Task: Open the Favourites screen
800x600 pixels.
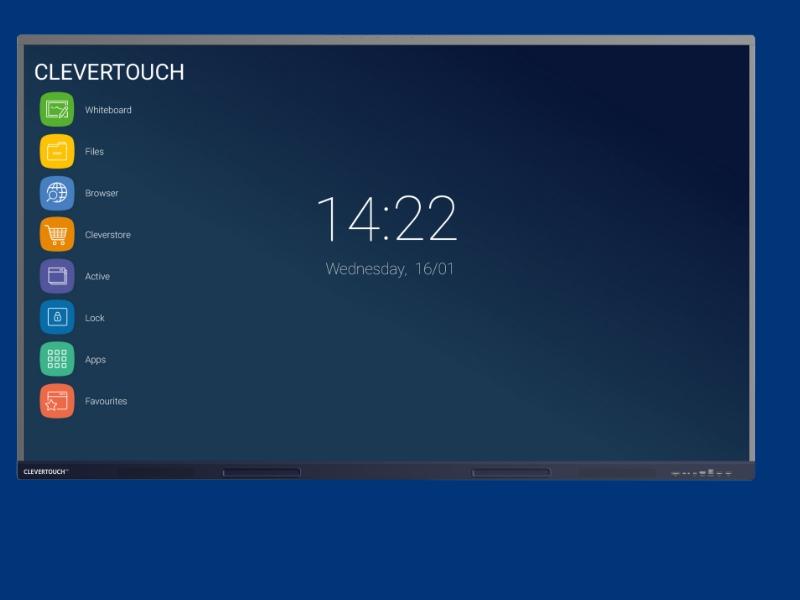Action: click(55, 401)
